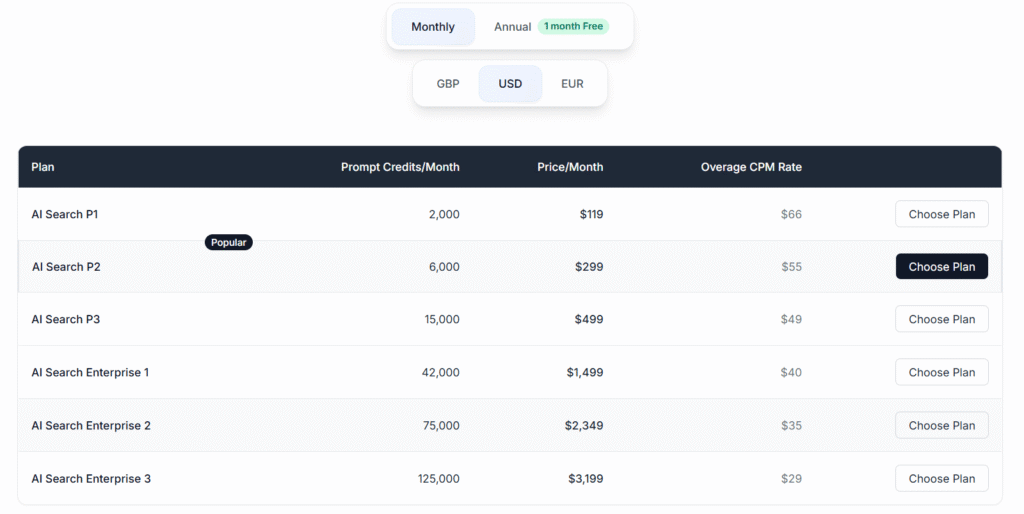1024x514 pixels.
Task: Click the Prompt Credits/Month column header
Action: point(400,167)
